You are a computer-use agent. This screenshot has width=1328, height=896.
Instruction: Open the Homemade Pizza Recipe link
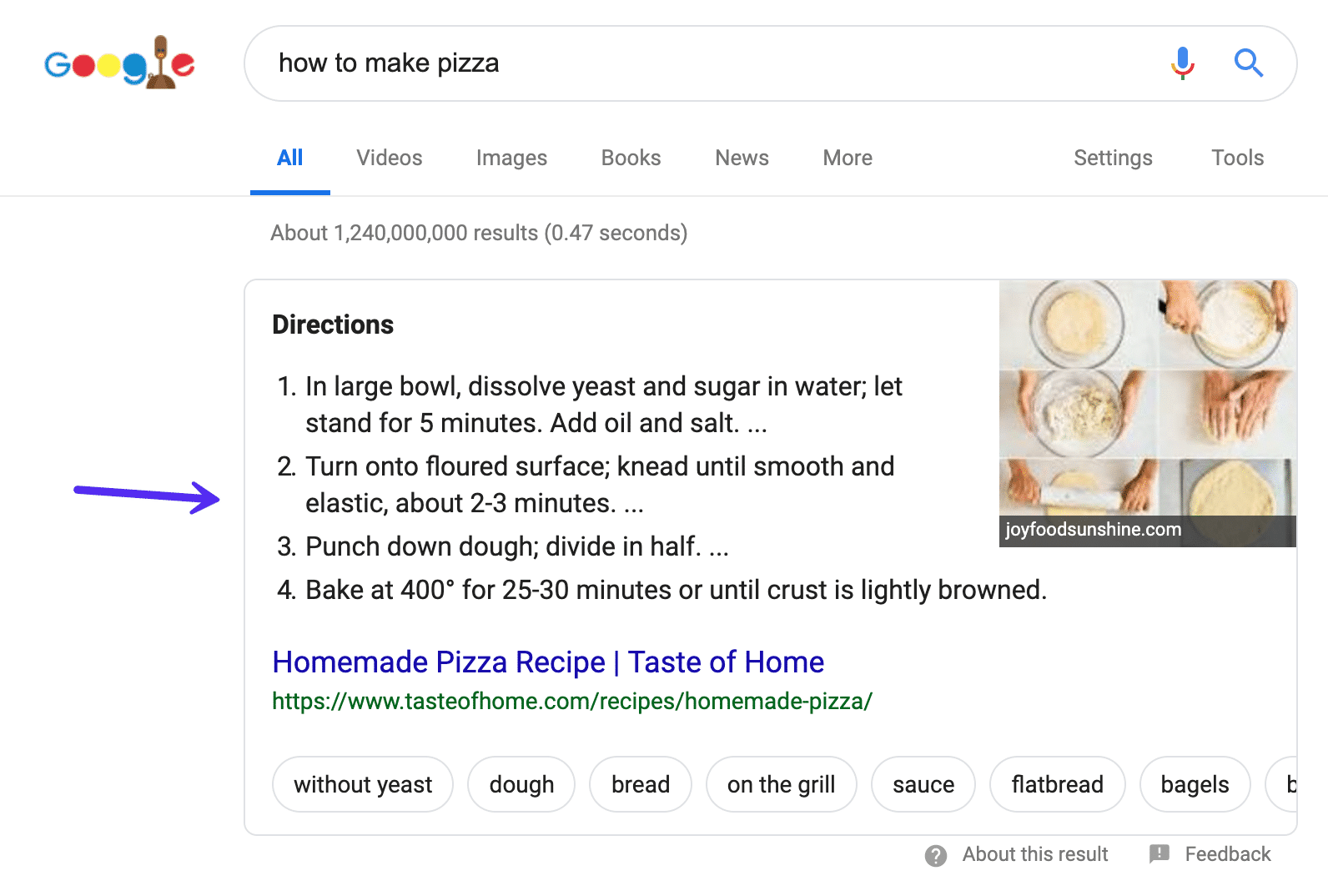pos(547,662)
